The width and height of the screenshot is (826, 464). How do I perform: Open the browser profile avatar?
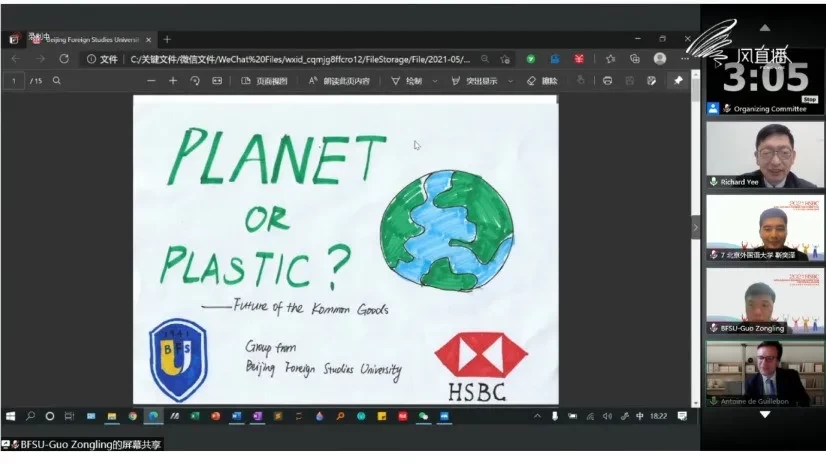coord(660,59)
